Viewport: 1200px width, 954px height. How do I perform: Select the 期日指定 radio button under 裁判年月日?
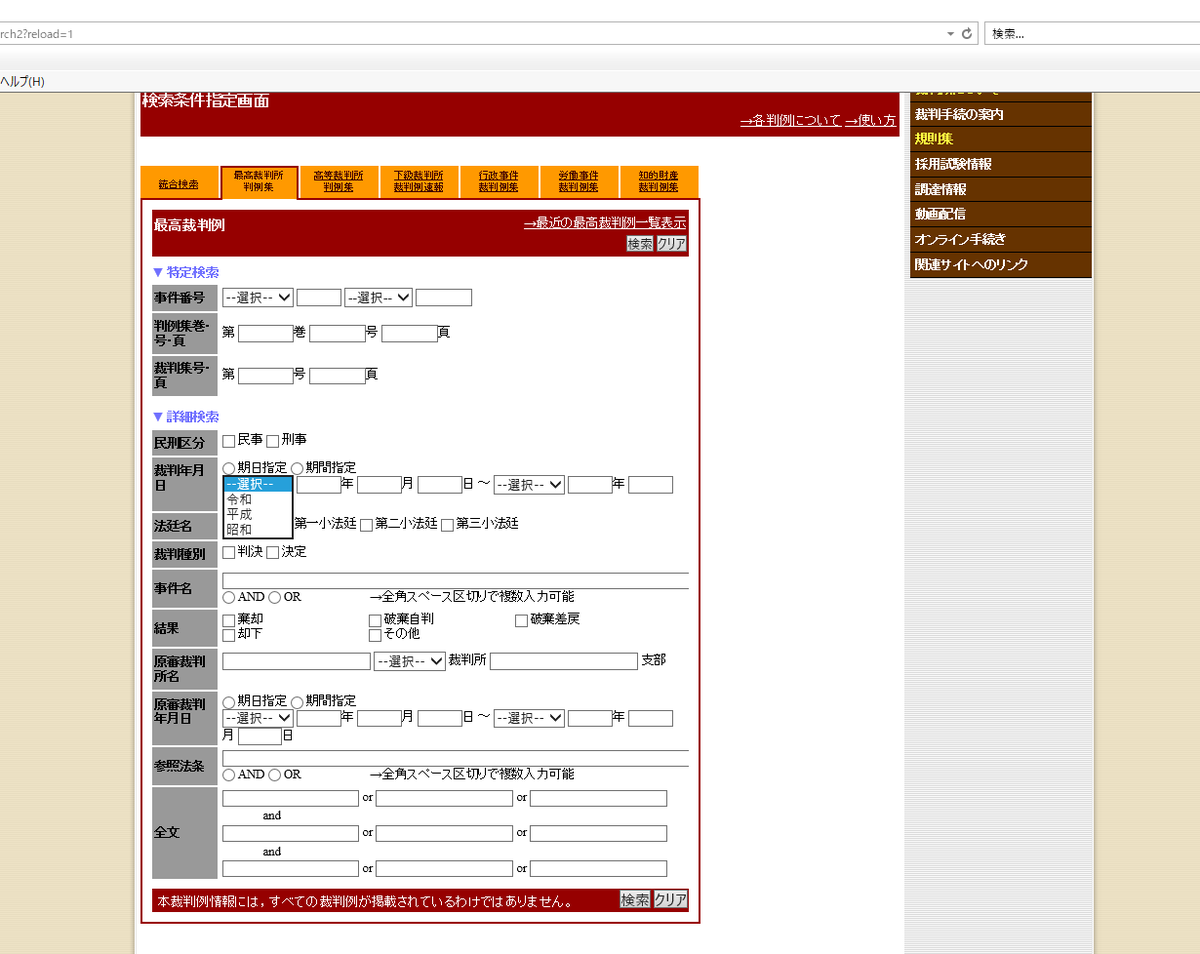(x=228, y=467)
